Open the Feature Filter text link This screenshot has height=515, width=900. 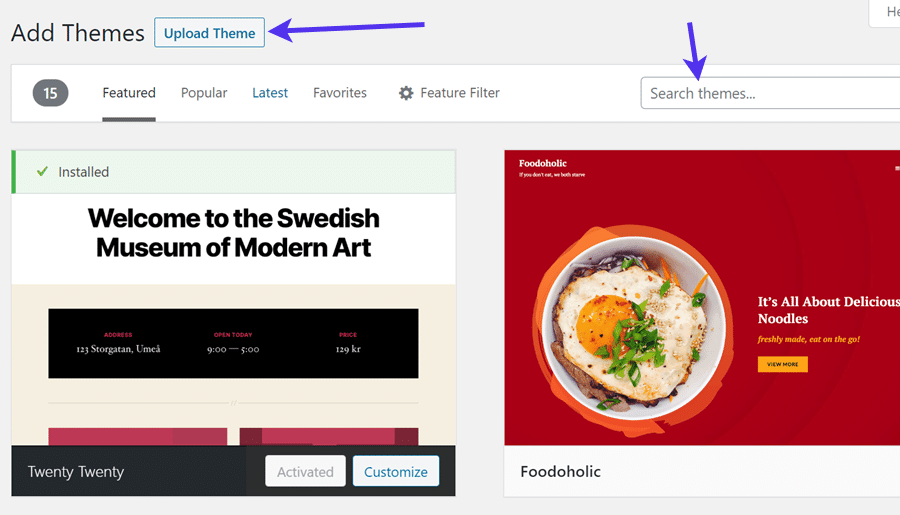(460, 93)
